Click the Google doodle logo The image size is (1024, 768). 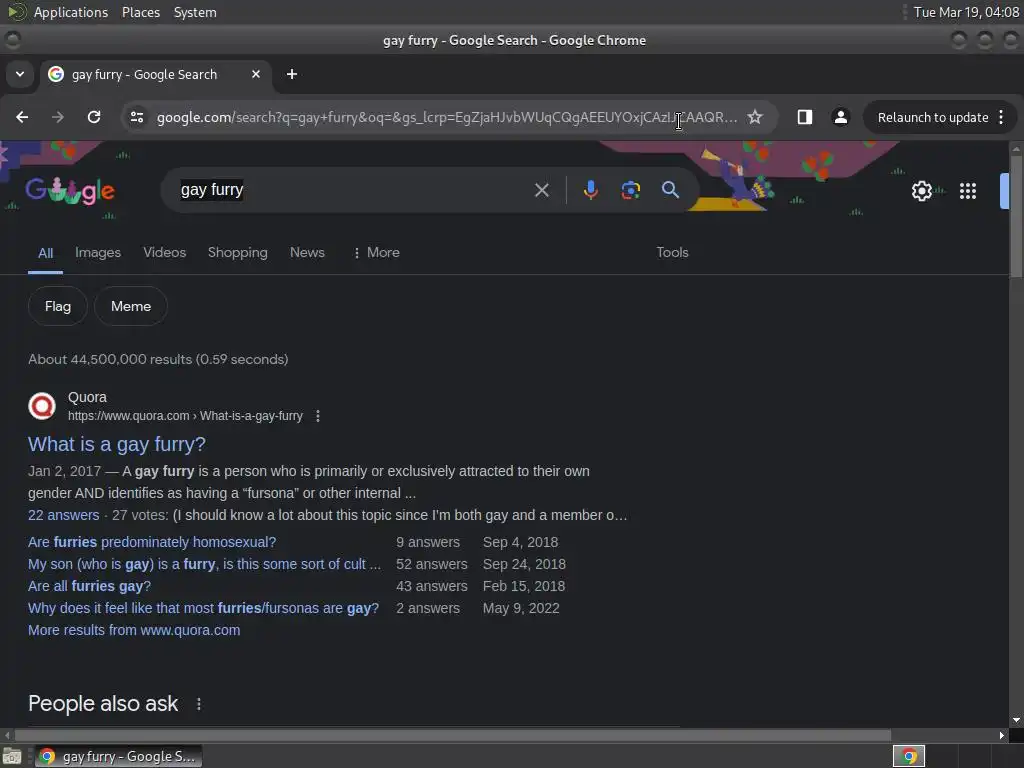pos(70,191)
